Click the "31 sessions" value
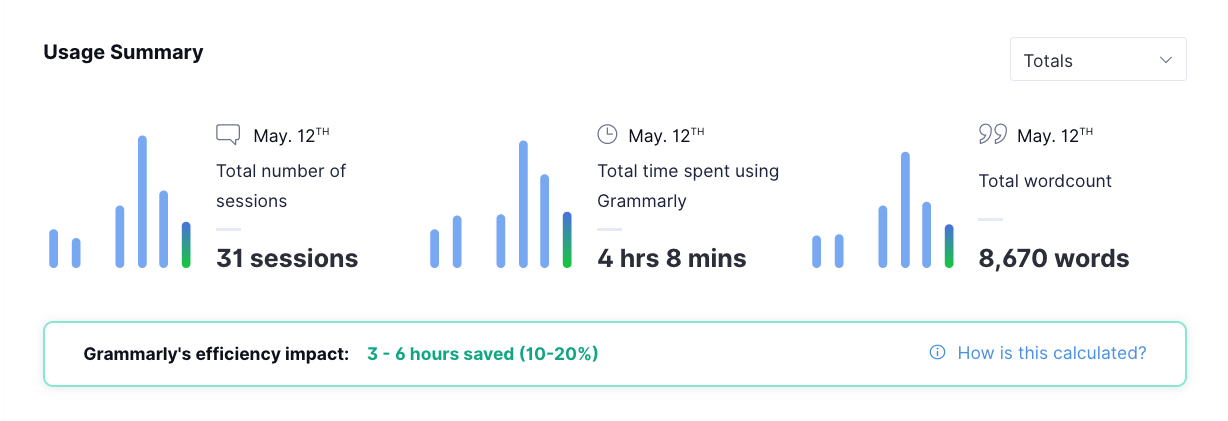1228x421 pixels. pyautogui.click(x=287, y=259)
